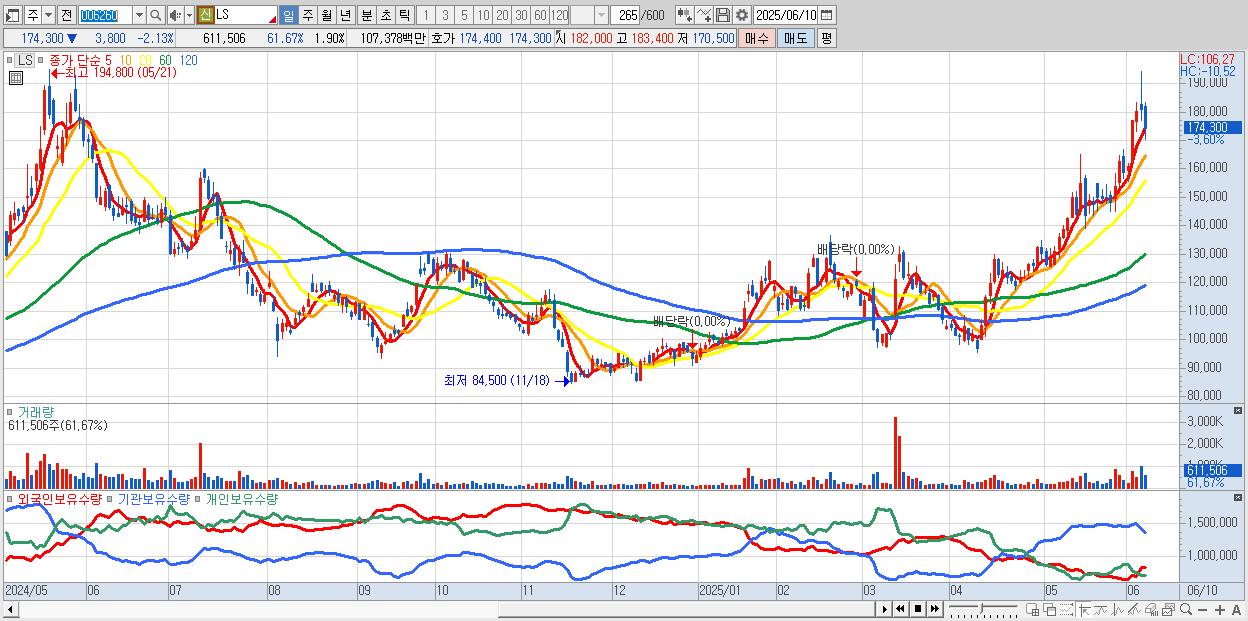Click the 신 badge icon
1248x621 pixels.
point(205,16)
